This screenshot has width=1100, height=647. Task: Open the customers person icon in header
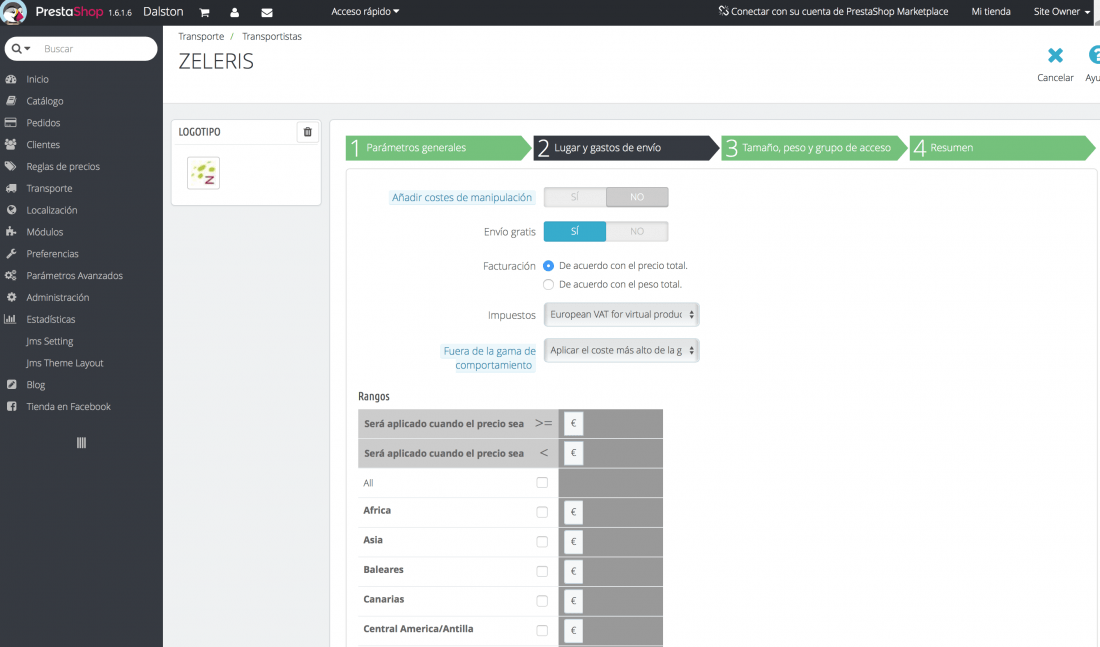234,13
